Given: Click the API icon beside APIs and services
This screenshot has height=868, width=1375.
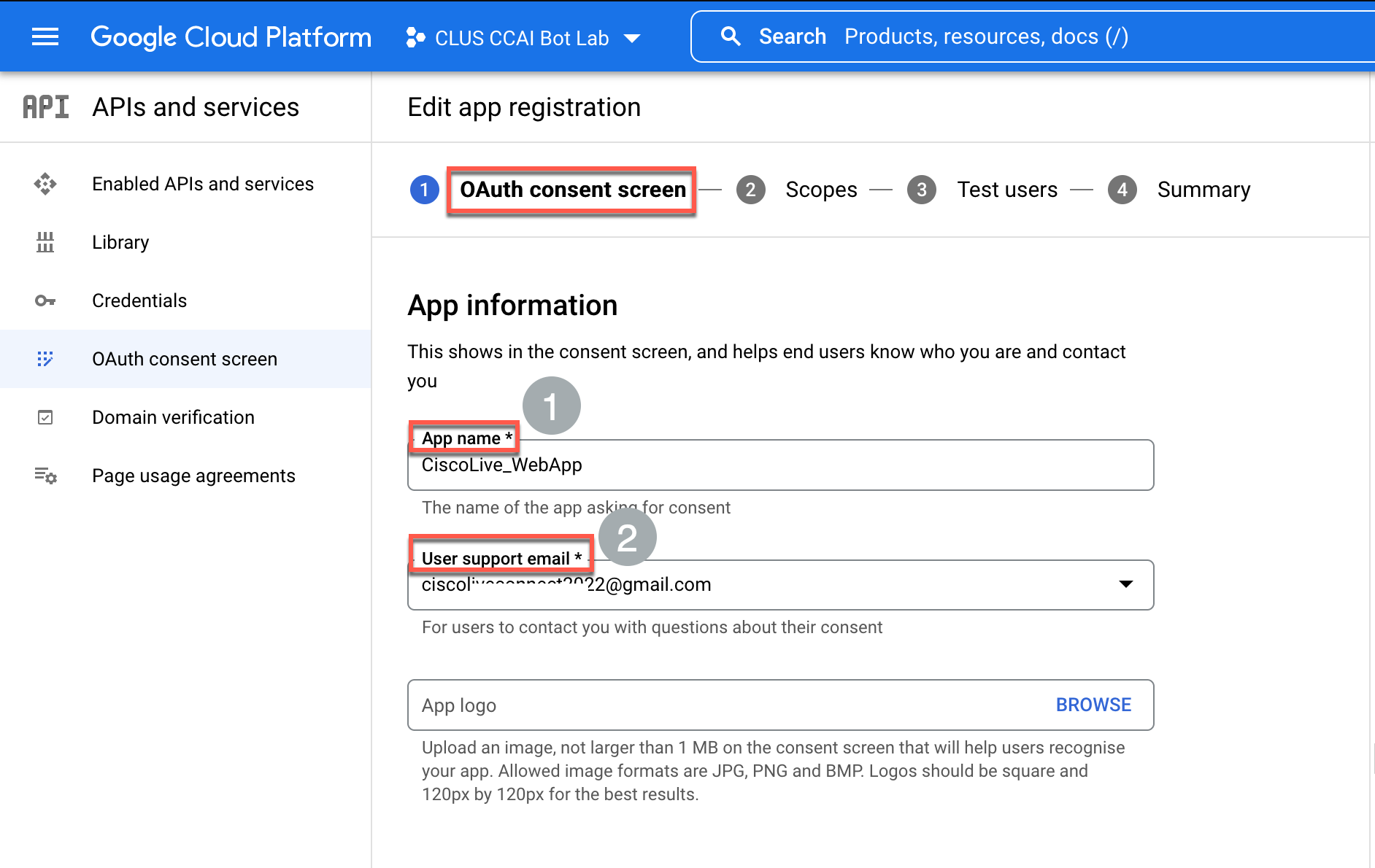Looking at the screenshot, I should coord(46,107).
